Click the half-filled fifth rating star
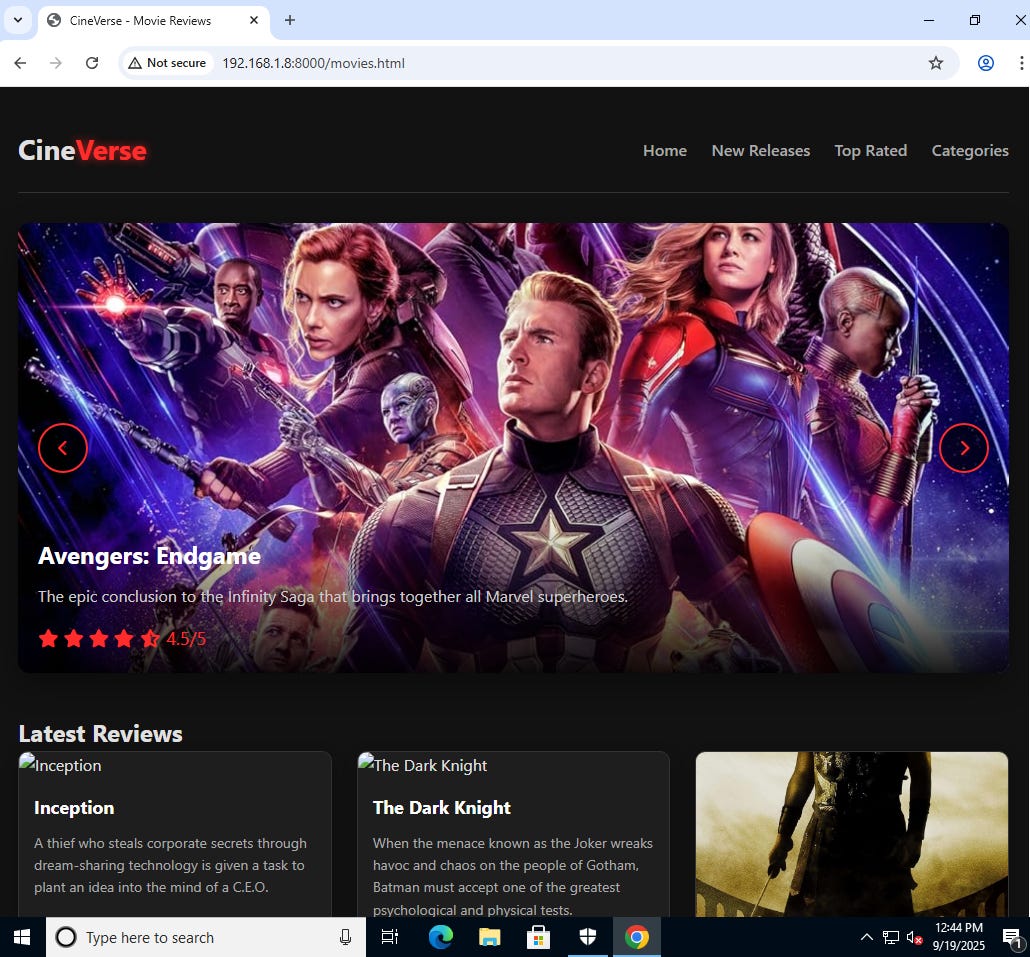 (150, 638)
